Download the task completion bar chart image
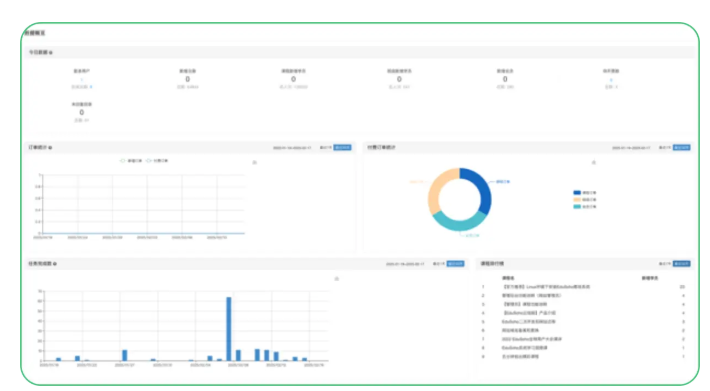 click(x=336, y=279)
